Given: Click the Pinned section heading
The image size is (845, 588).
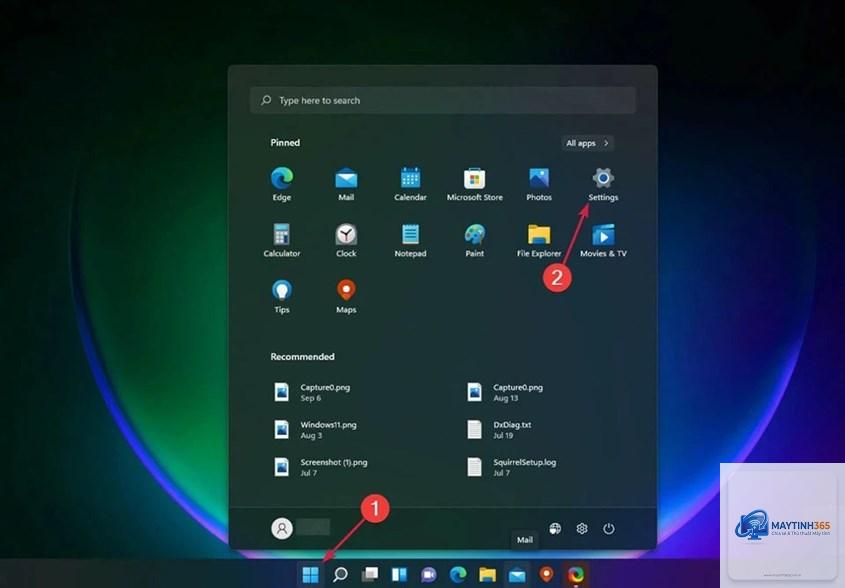Looking at the screenshot, I should pos(285,143).
